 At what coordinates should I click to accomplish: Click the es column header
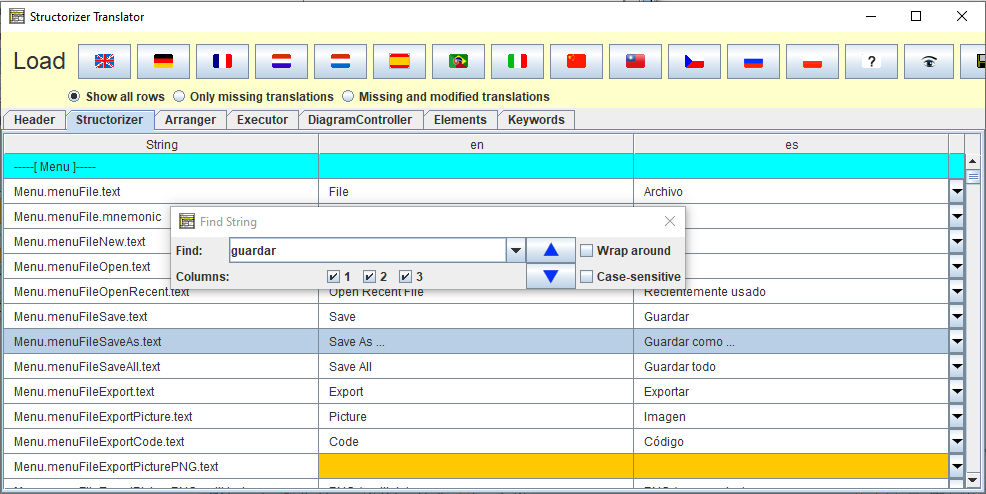[x=792, y=145]
